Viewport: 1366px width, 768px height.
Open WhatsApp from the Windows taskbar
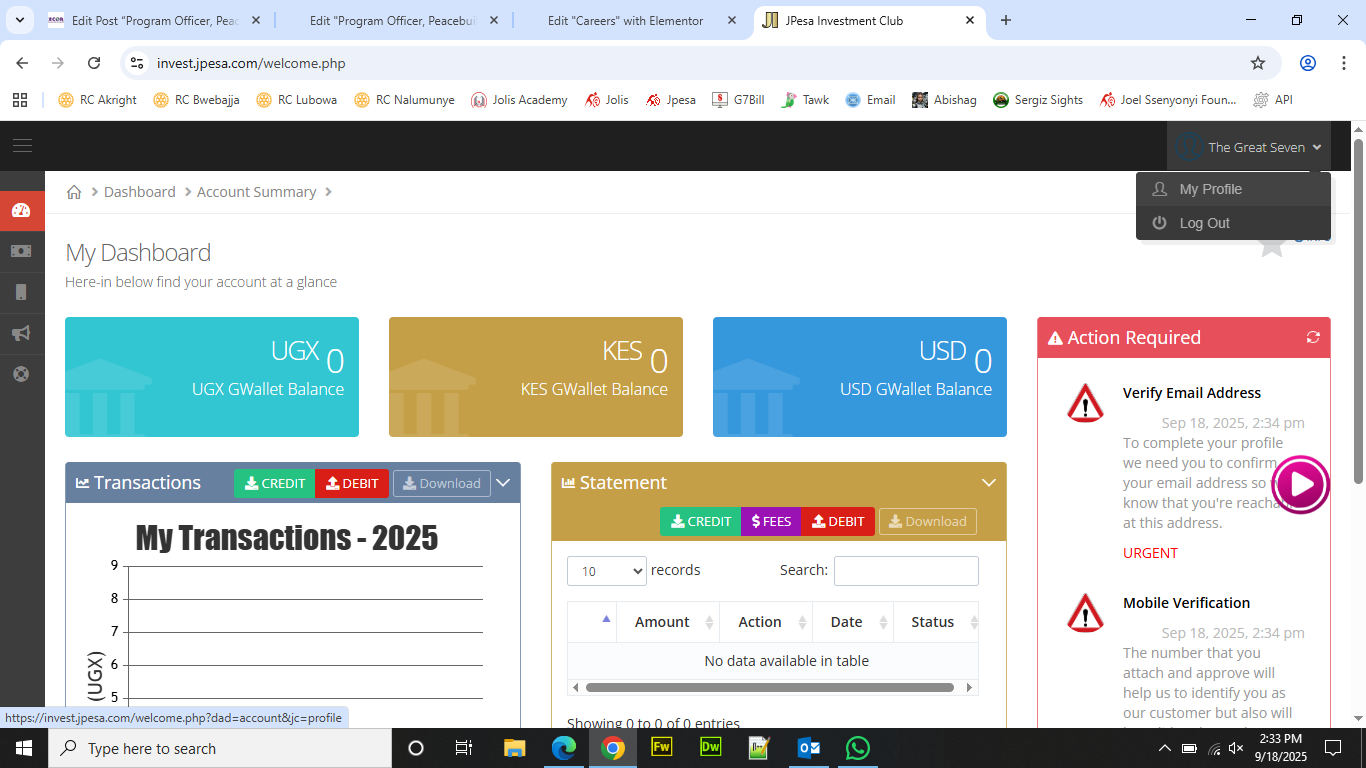pyautogui.click(x=858, y=748)
